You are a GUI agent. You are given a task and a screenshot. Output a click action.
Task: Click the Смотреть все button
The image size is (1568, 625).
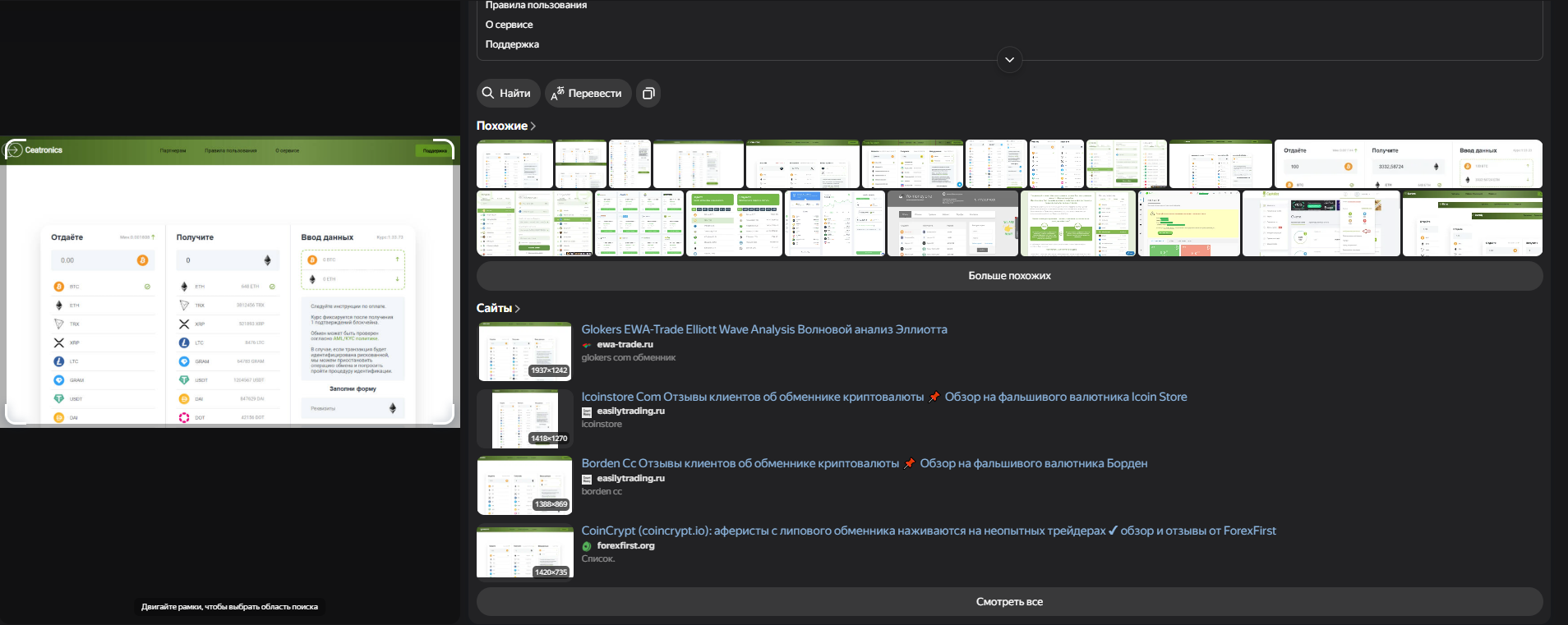click(x=1009, y=602)
